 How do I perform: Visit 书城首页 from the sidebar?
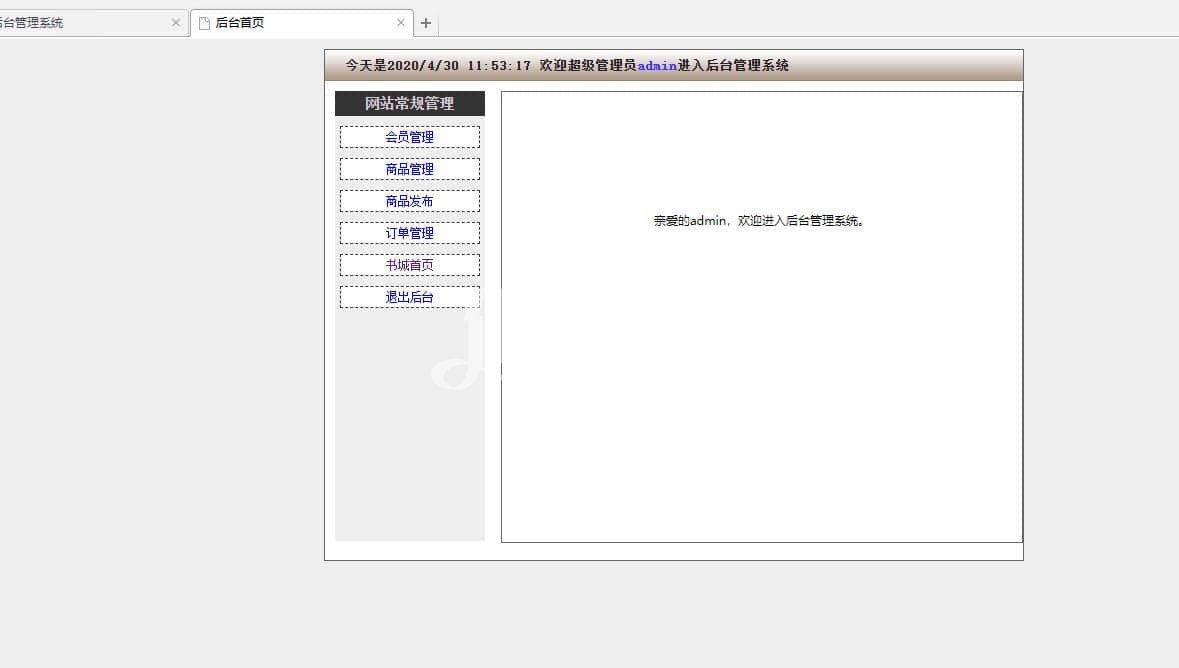[410, 265]
